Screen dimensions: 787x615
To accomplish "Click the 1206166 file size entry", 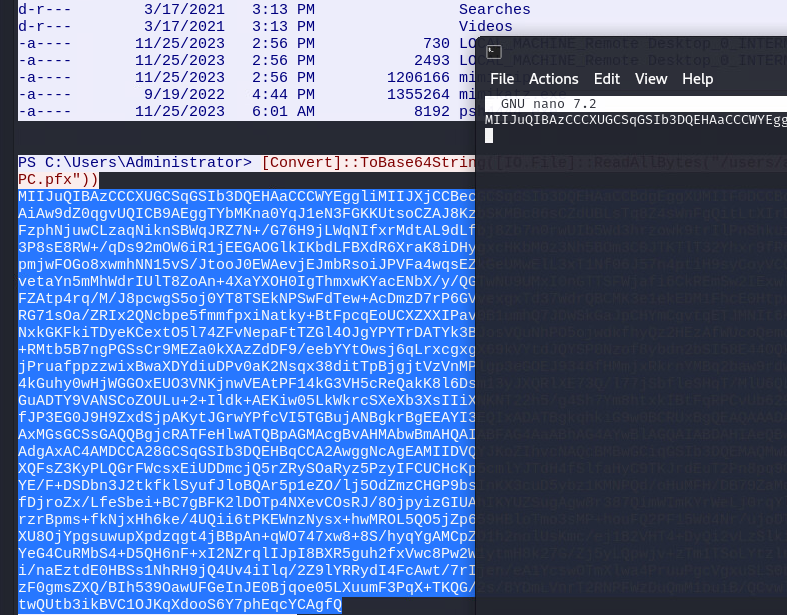I will click(x=417, y=77).
